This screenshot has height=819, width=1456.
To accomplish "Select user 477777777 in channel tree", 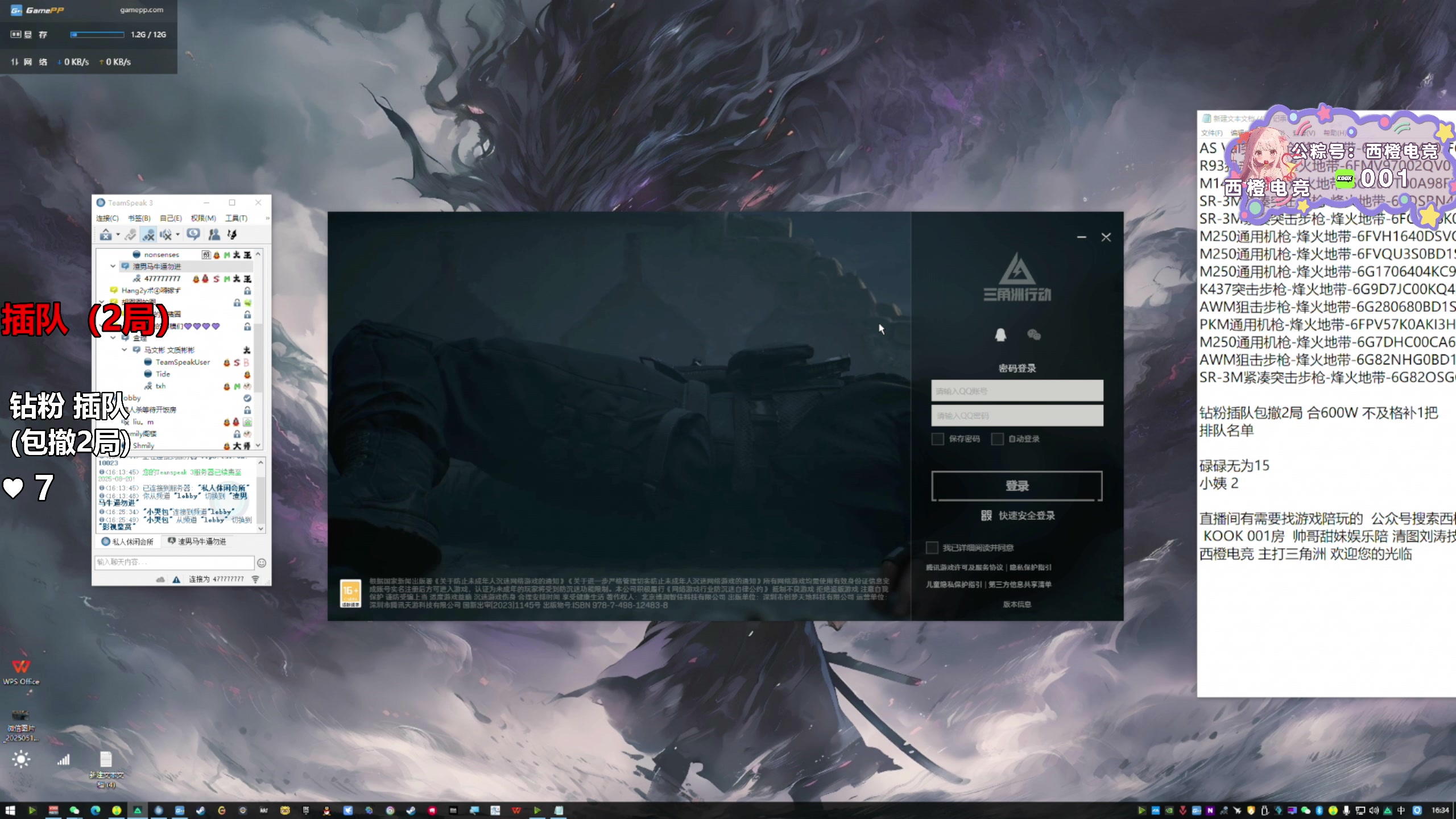I will click(x=162, y=279).
